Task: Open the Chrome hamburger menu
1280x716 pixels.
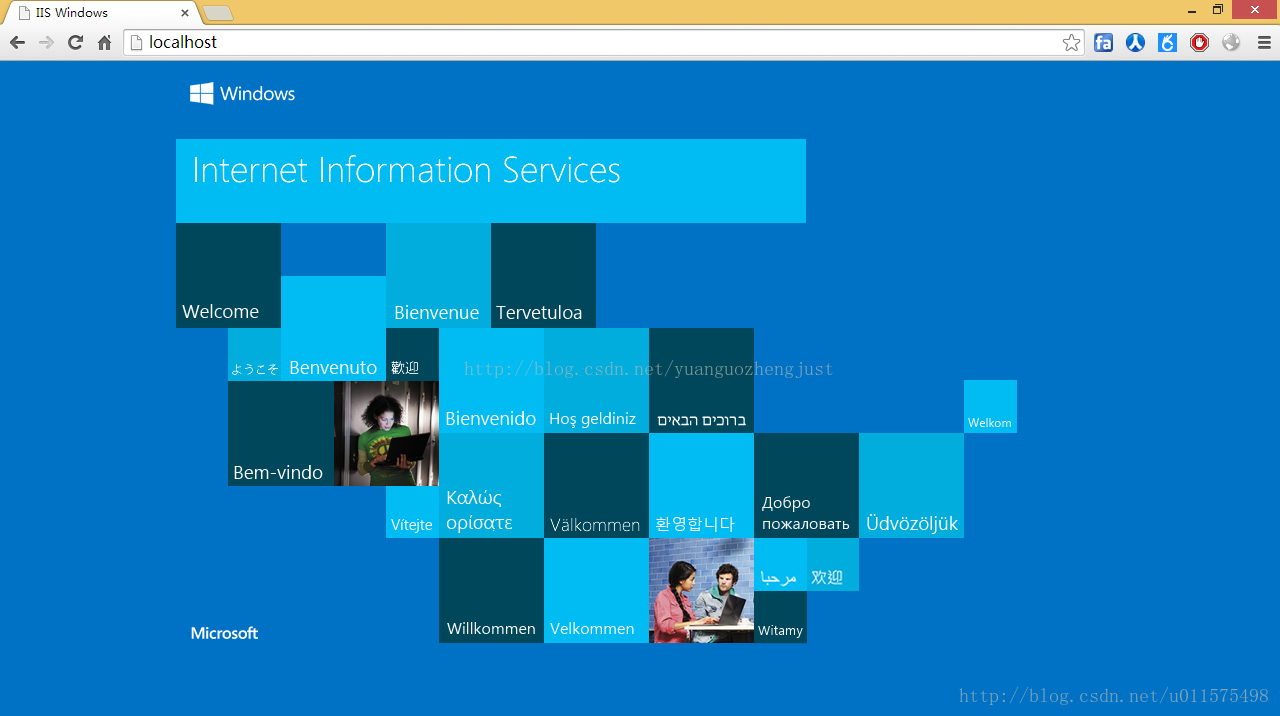Action: [x=1264, y=42]
